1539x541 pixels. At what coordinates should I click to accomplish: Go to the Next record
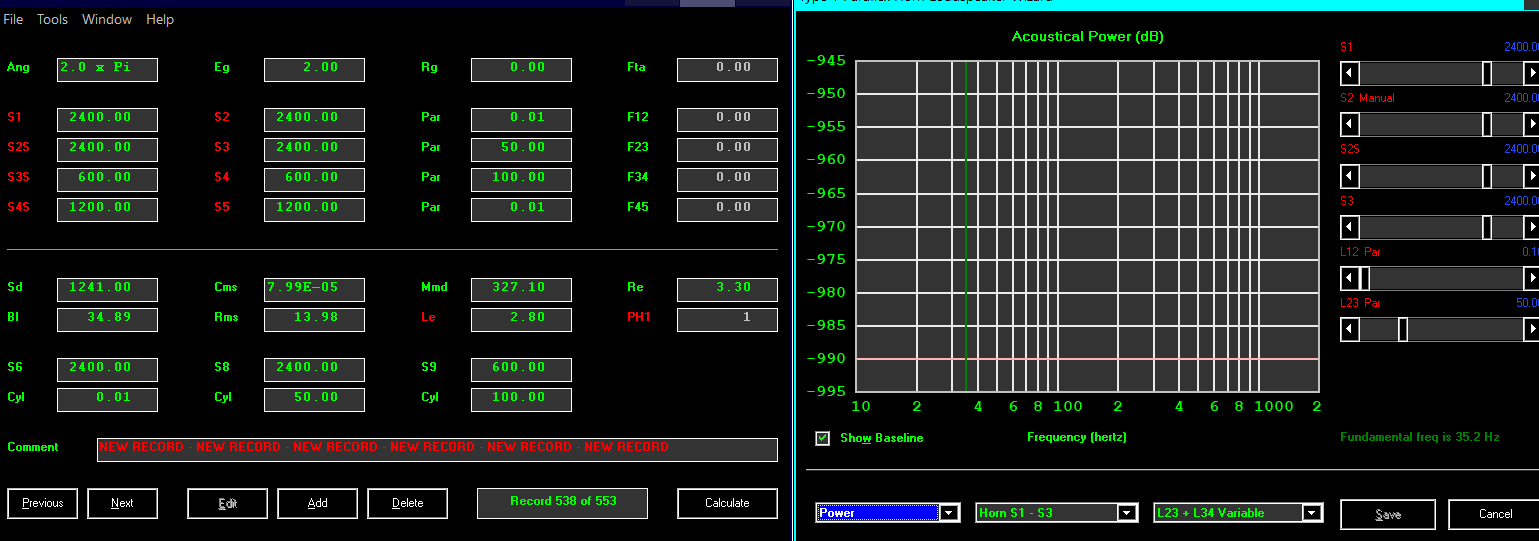pyautogui.click(x=123, y=503)
